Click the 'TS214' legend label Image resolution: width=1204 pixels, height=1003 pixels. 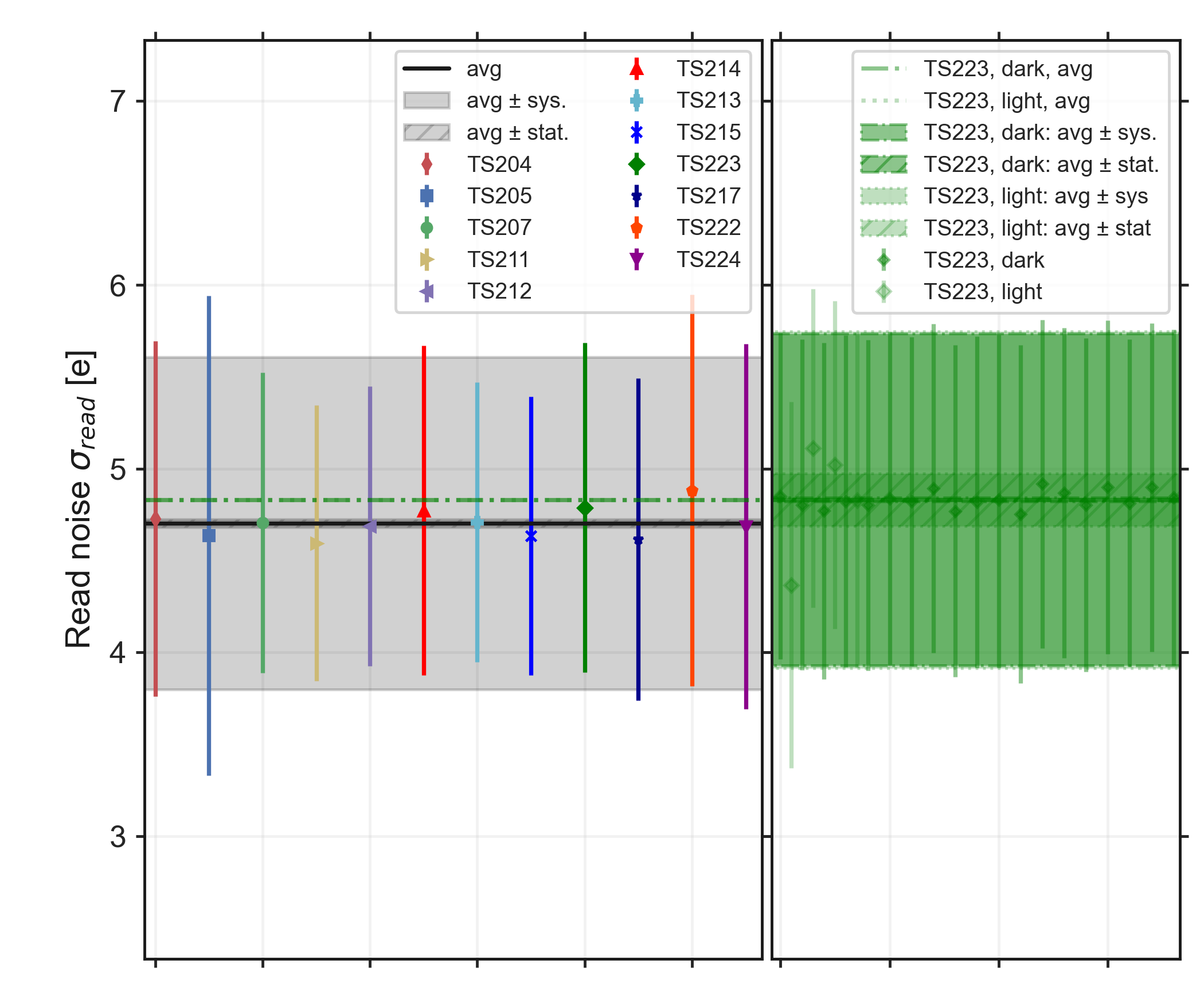pos(709,69)
